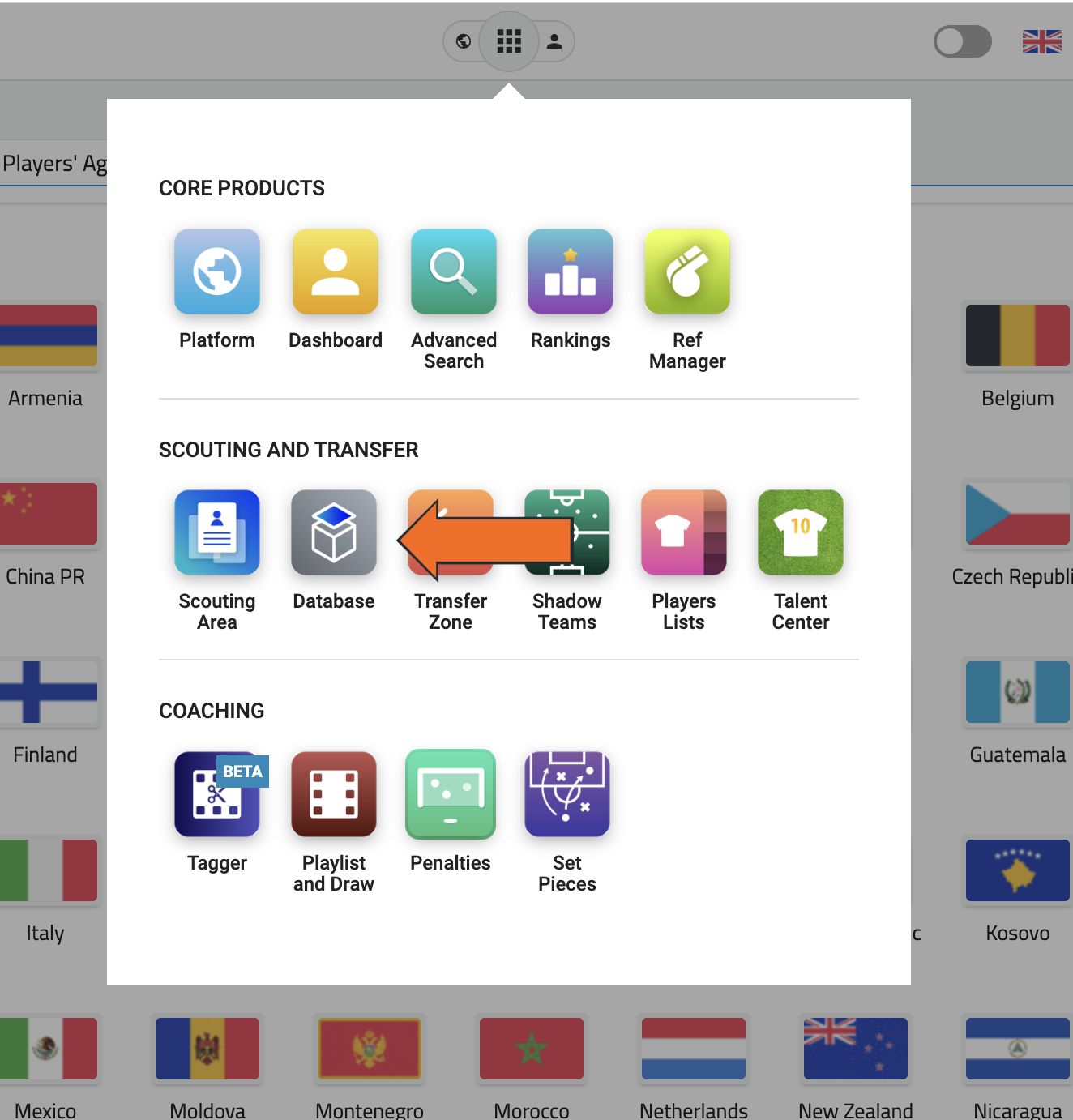Open the Set Pieces app
Viewport: 1073px width, 1120px height.
pyautogui.click(x=567, y=794)
